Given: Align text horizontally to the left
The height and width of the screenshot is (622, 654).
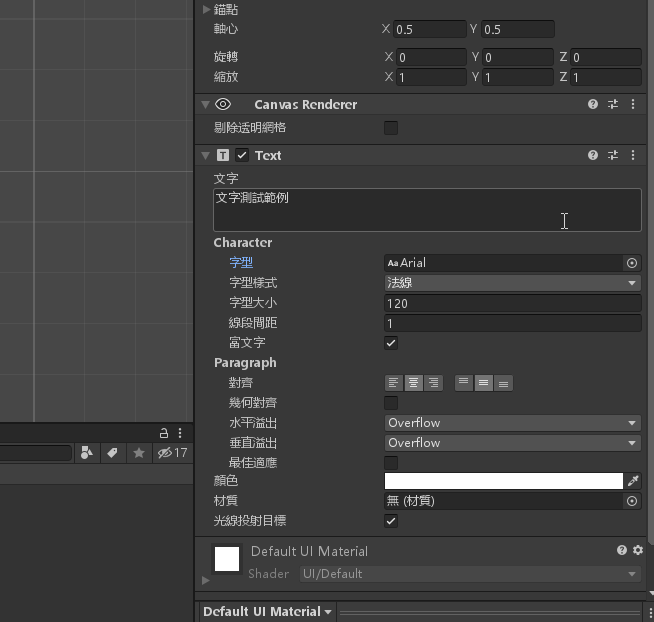Looking at the screenshot, I should [x=394, y=383].
